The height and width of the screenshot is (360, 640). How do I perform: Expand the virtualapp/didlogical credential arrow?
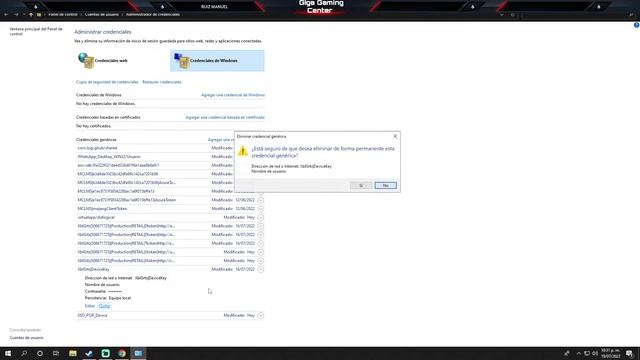(260, 218)
